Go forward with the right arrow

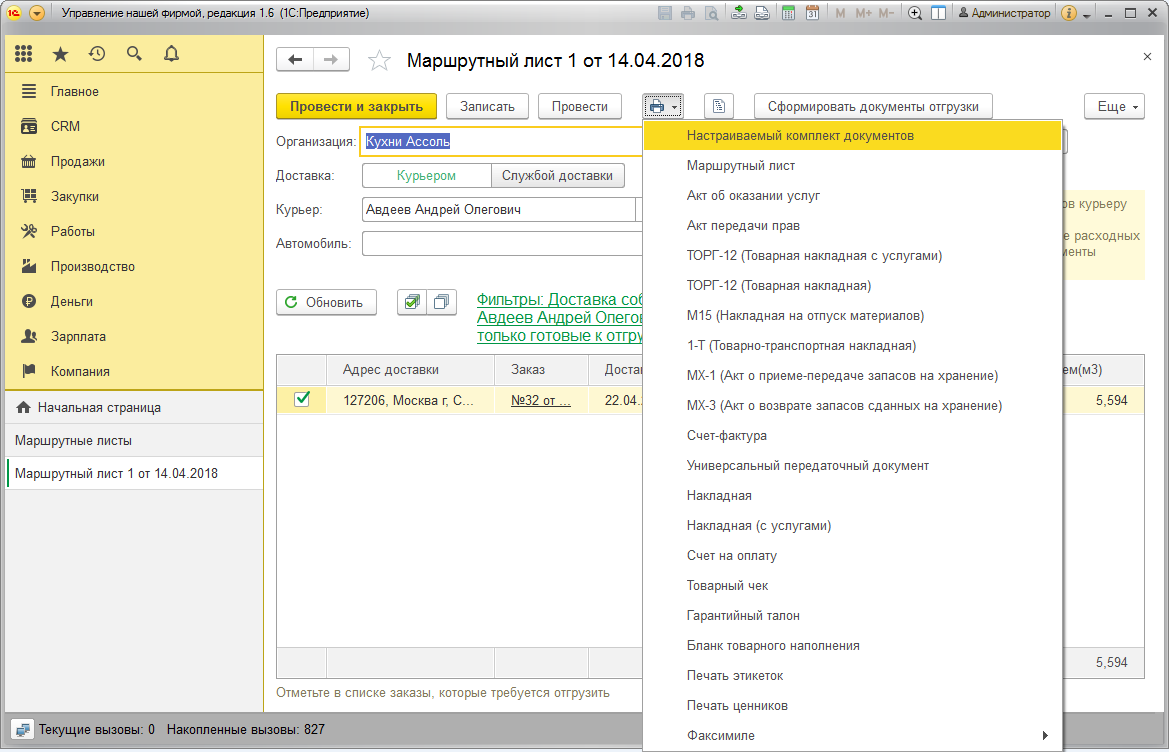coord(331,60)
